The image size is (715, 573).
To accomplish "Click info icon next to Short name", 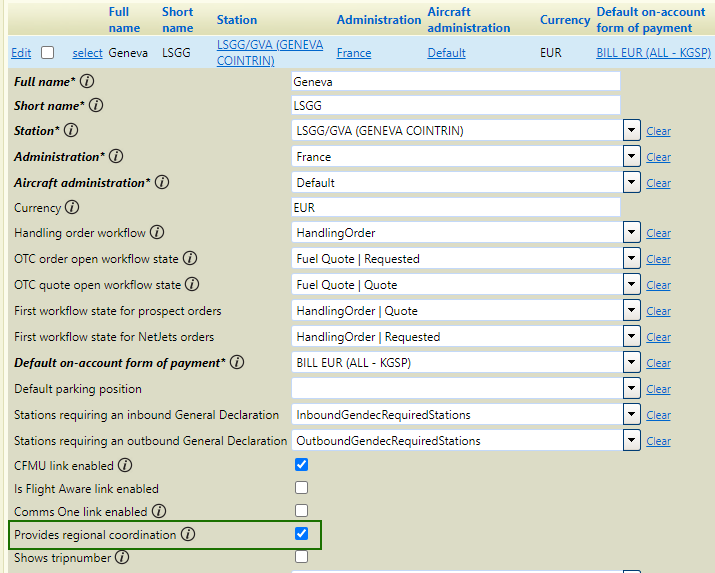I will coord(96,105).
